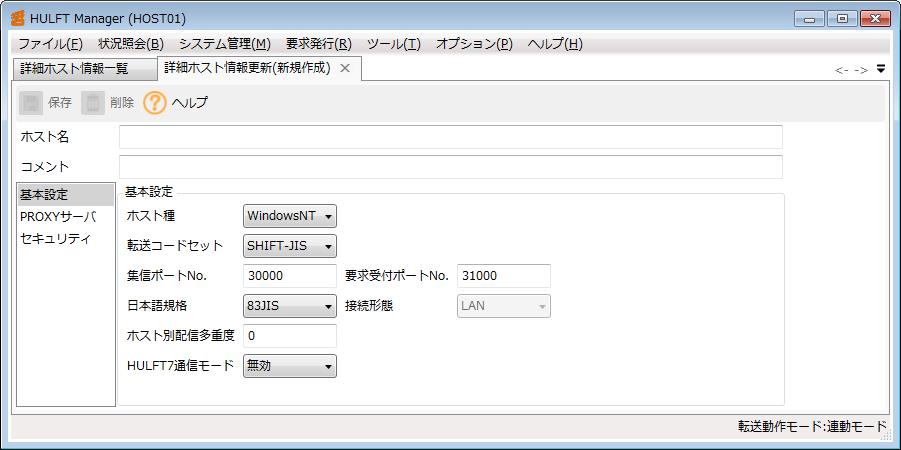Image resolution: width=901 pixels, height=450 pixels.
Task: Select 基本設定 in the left list
Action: (x=66, y=195)
